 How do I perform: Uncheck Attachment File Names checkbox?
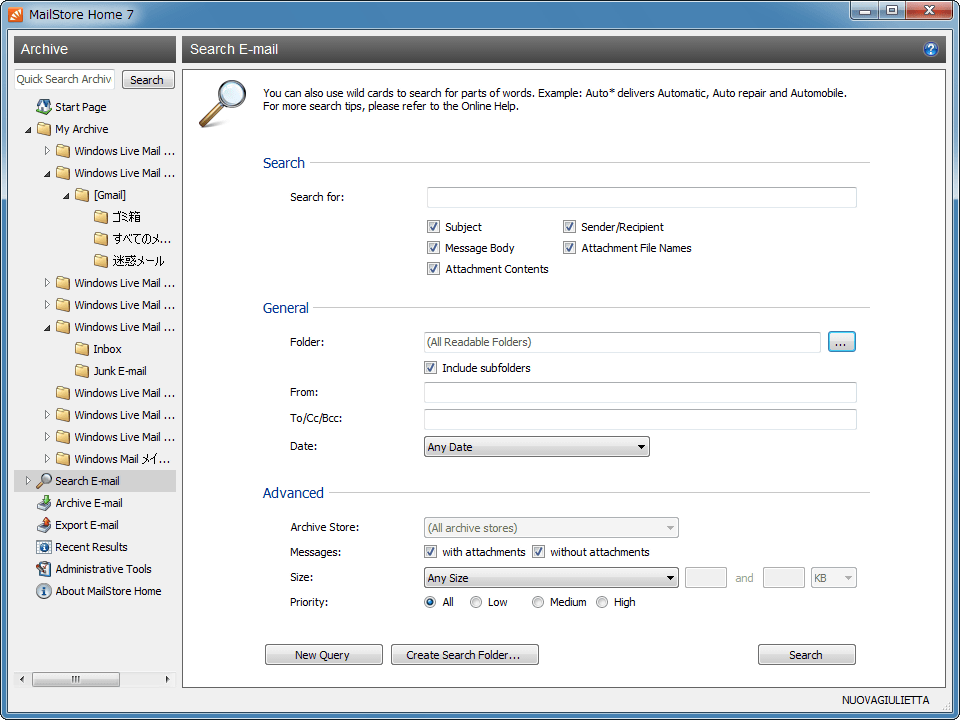pyautogui.click(x=569, y=247)
